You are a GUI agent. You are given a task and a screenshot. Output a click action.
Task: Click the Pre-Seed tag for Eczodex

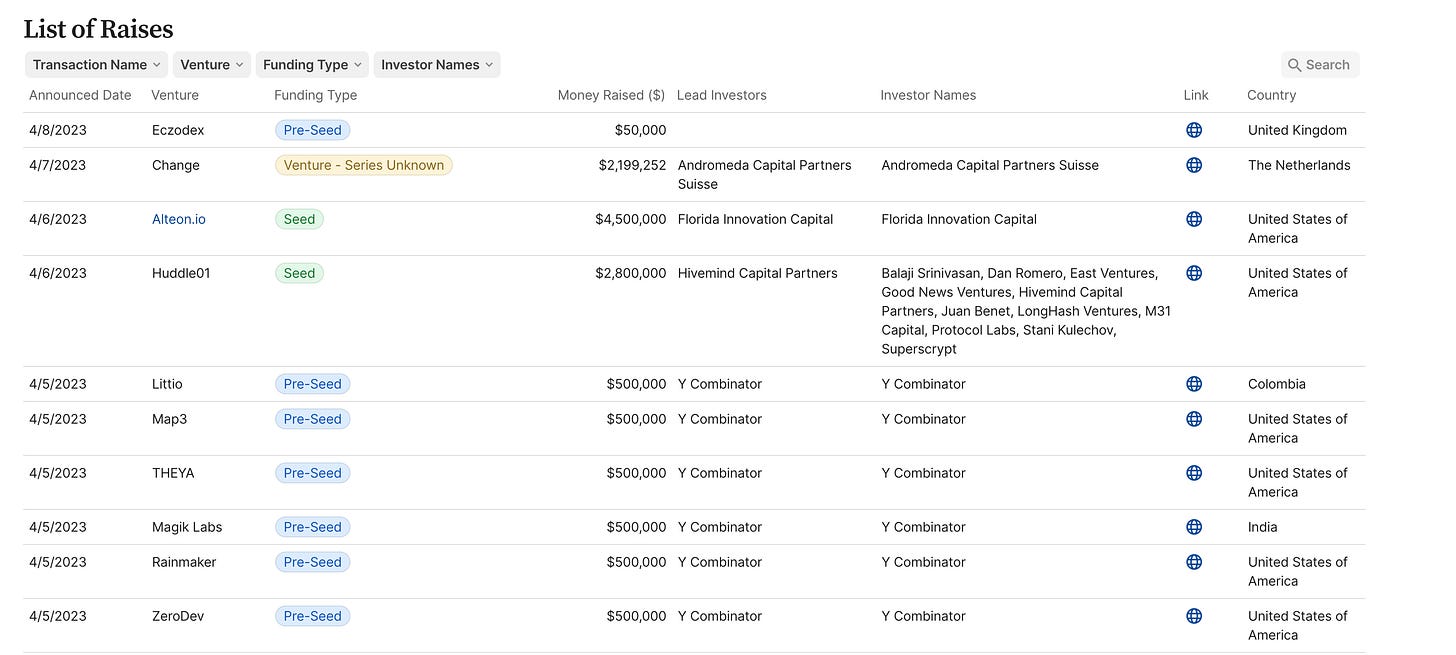pyautogui.click(x=313, y=130)
